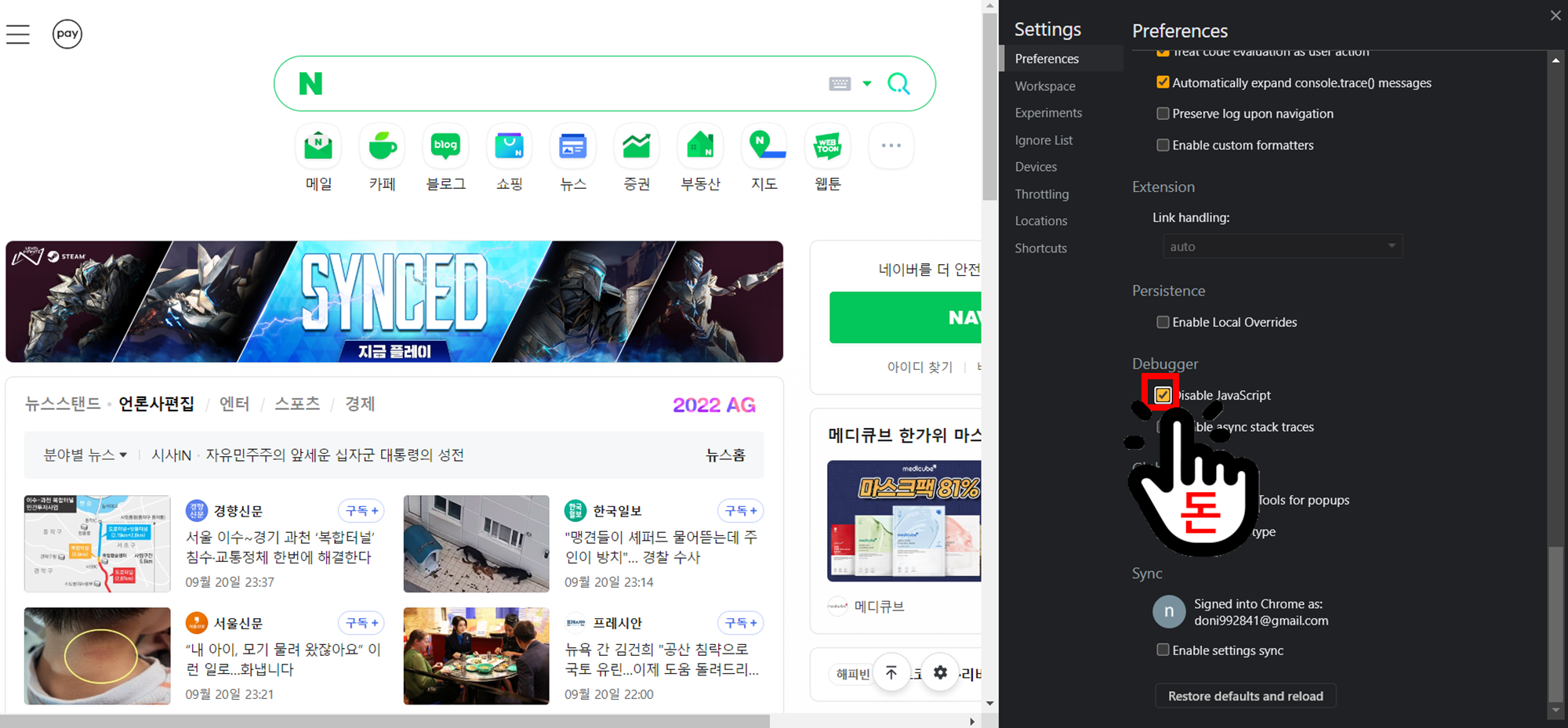Enable Local Overrides checkbox

coord(1163,322)
